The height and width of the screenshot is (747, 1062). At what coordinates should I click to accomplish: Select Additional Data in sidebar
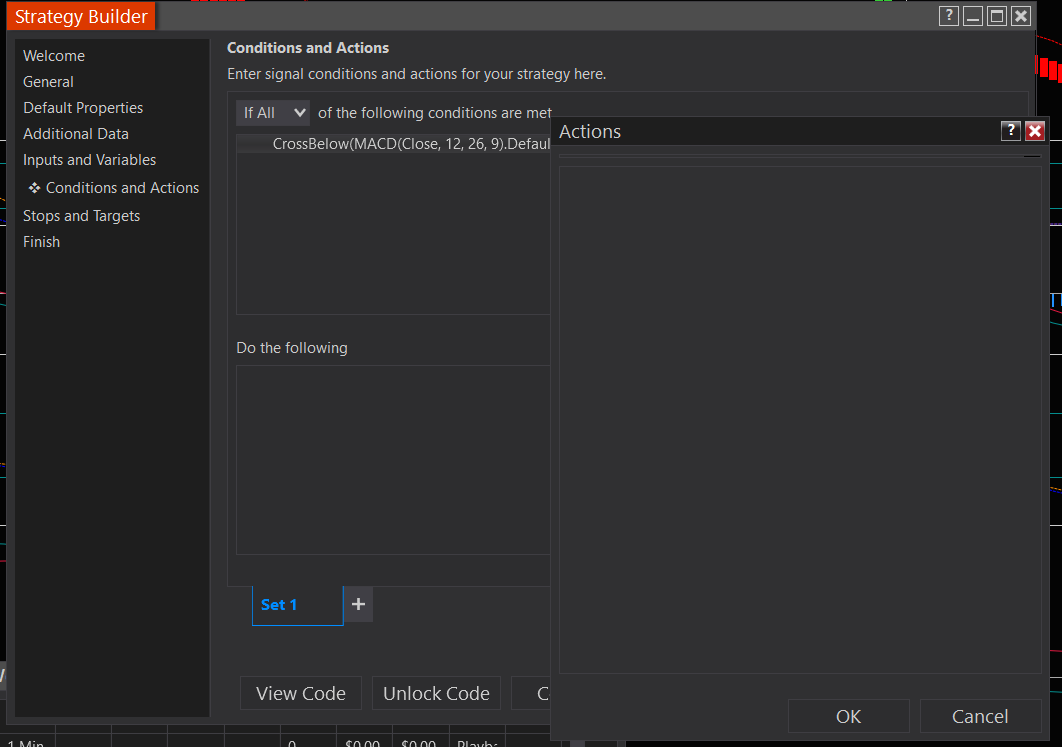(x=76, y=134)
